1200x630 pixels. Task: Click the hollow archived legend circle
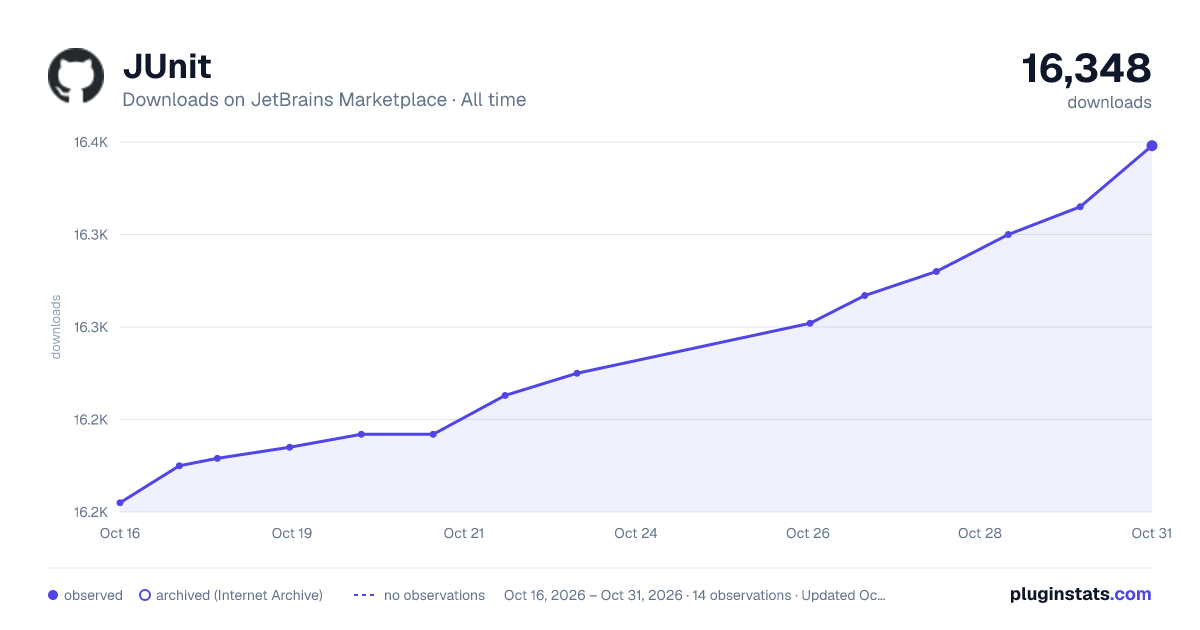[x=145, y=595]
